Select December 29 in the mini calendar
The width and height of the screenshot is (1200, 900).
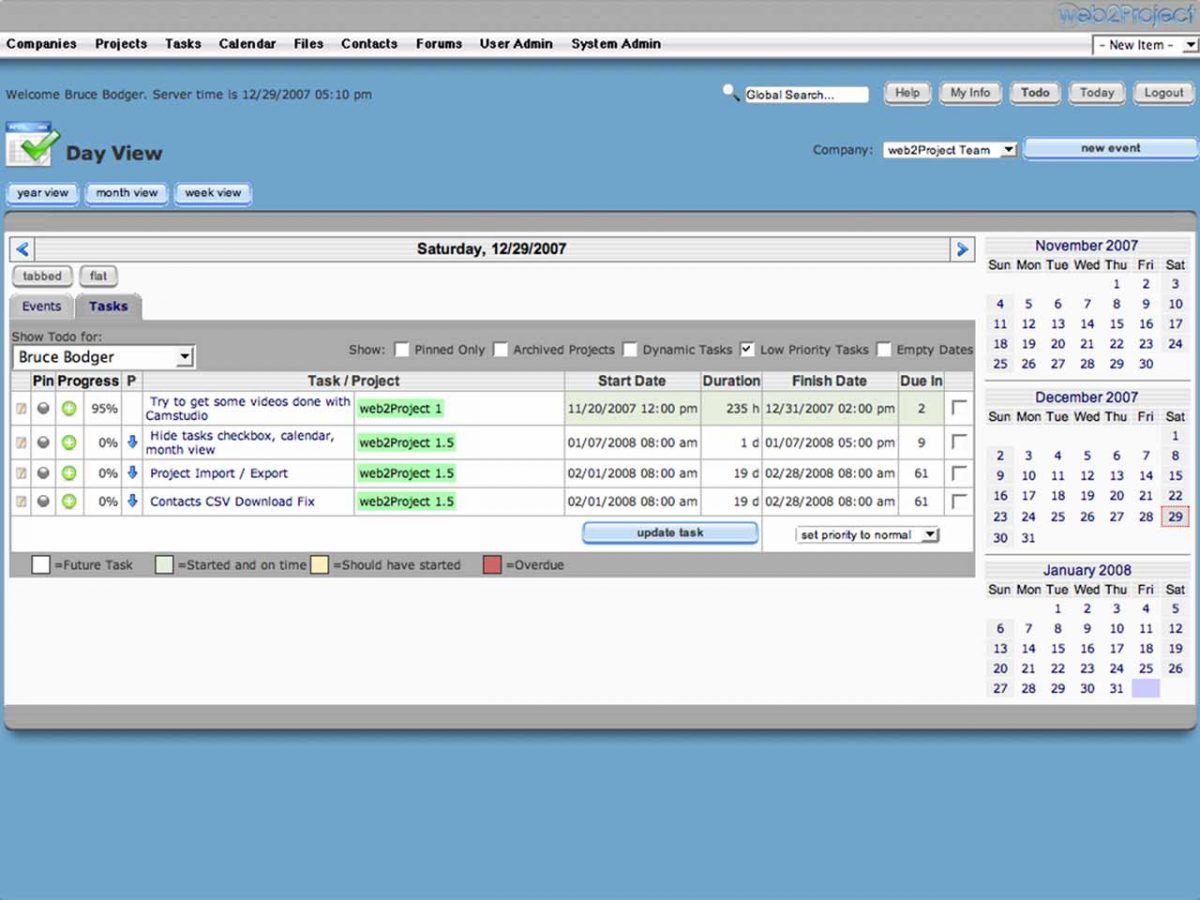1174,516
